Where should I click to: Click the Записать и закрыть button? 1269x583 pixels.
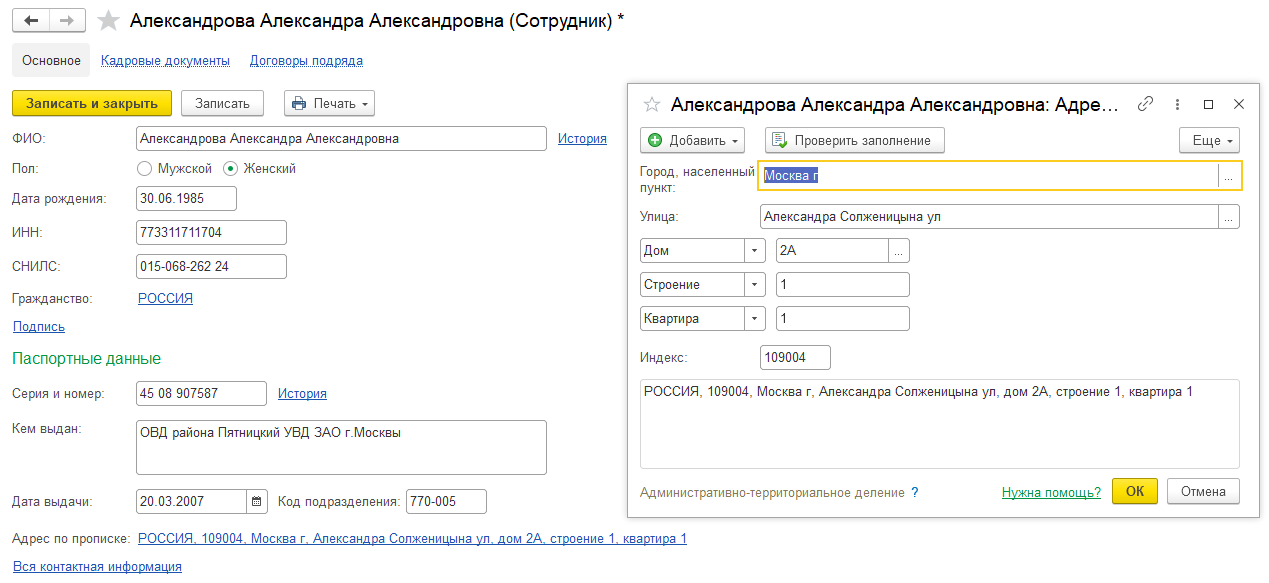(x=92, y=103)
